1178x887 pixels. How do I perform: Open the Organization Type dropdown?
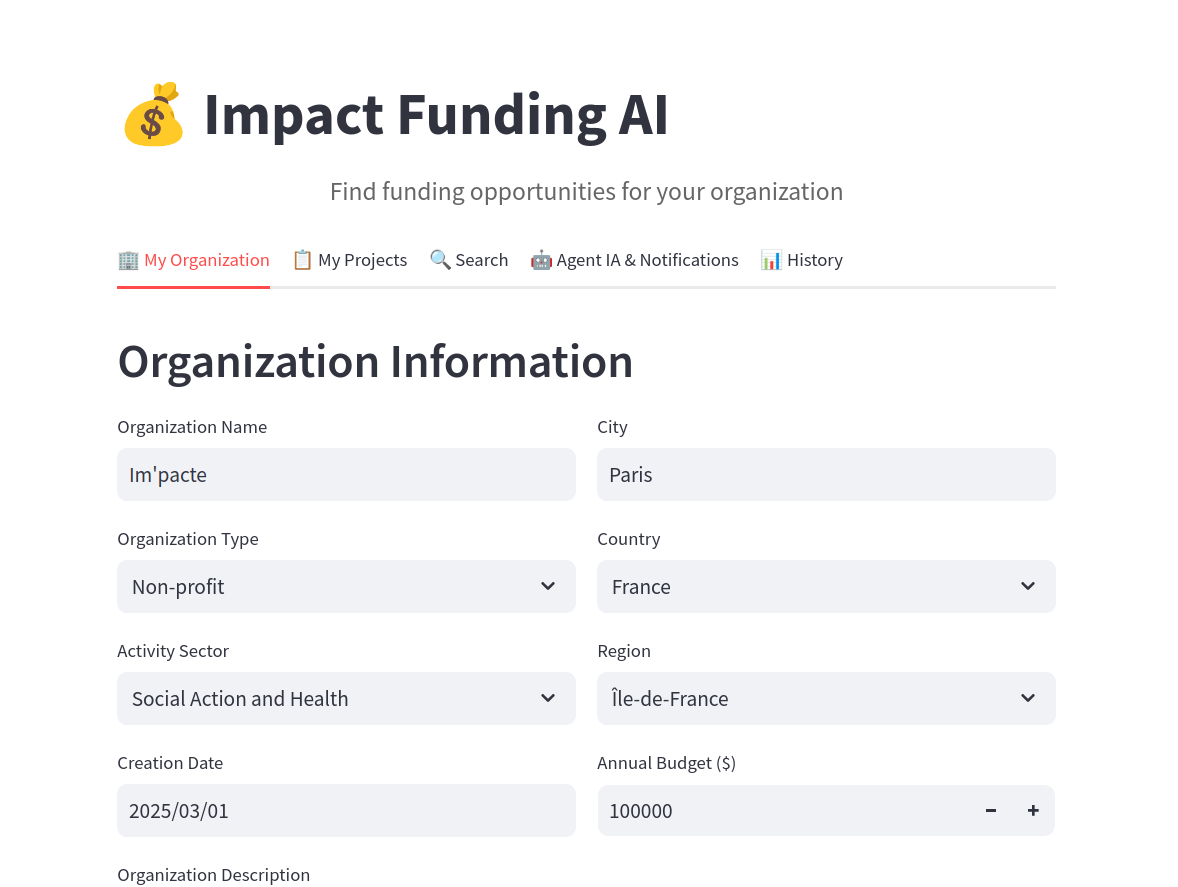point(346,586)
